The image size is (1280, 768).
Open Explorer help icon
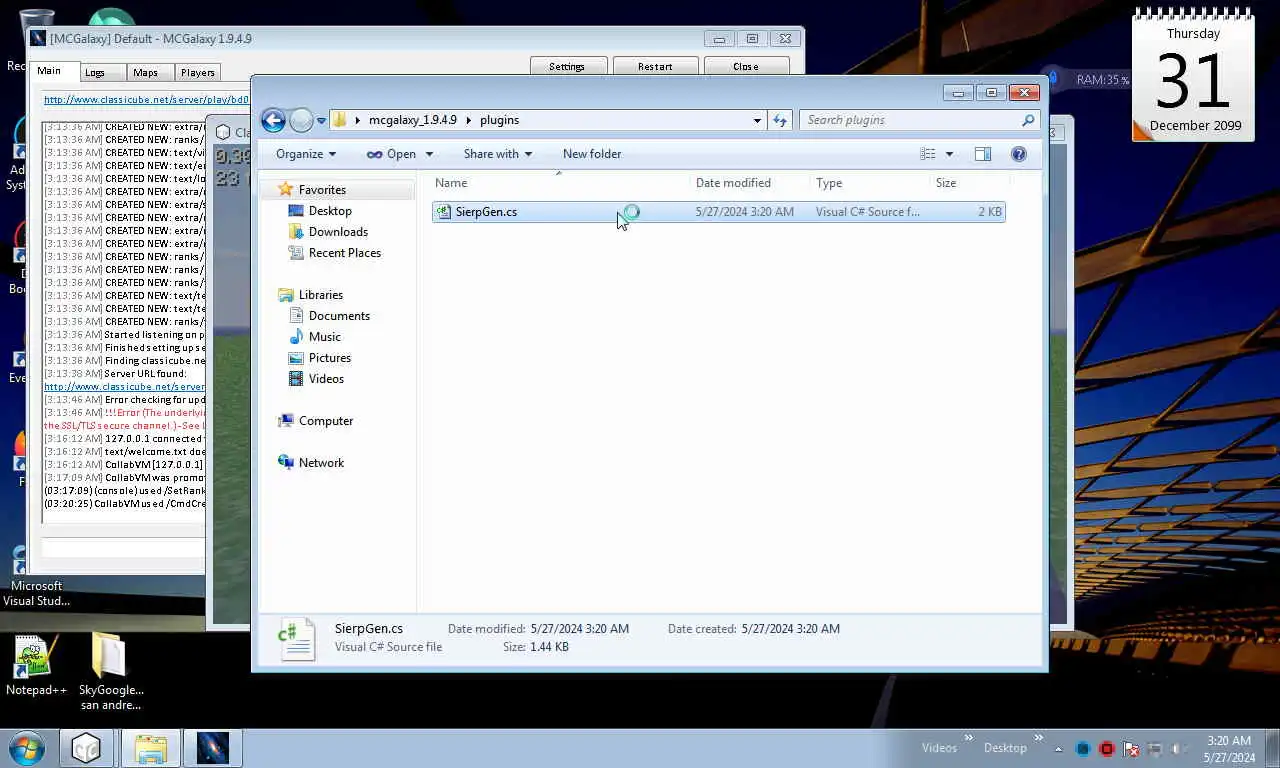1019,154
